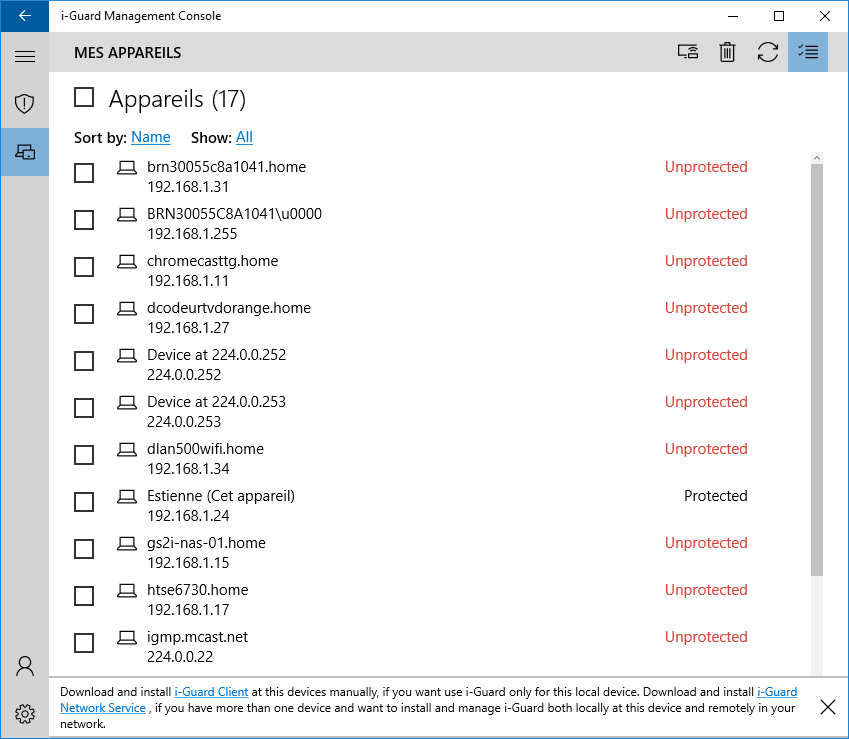Image resolution: width=849 pixels, height=739 pixels.
Task: Click the trash delete icon
Action: point(727,52)
